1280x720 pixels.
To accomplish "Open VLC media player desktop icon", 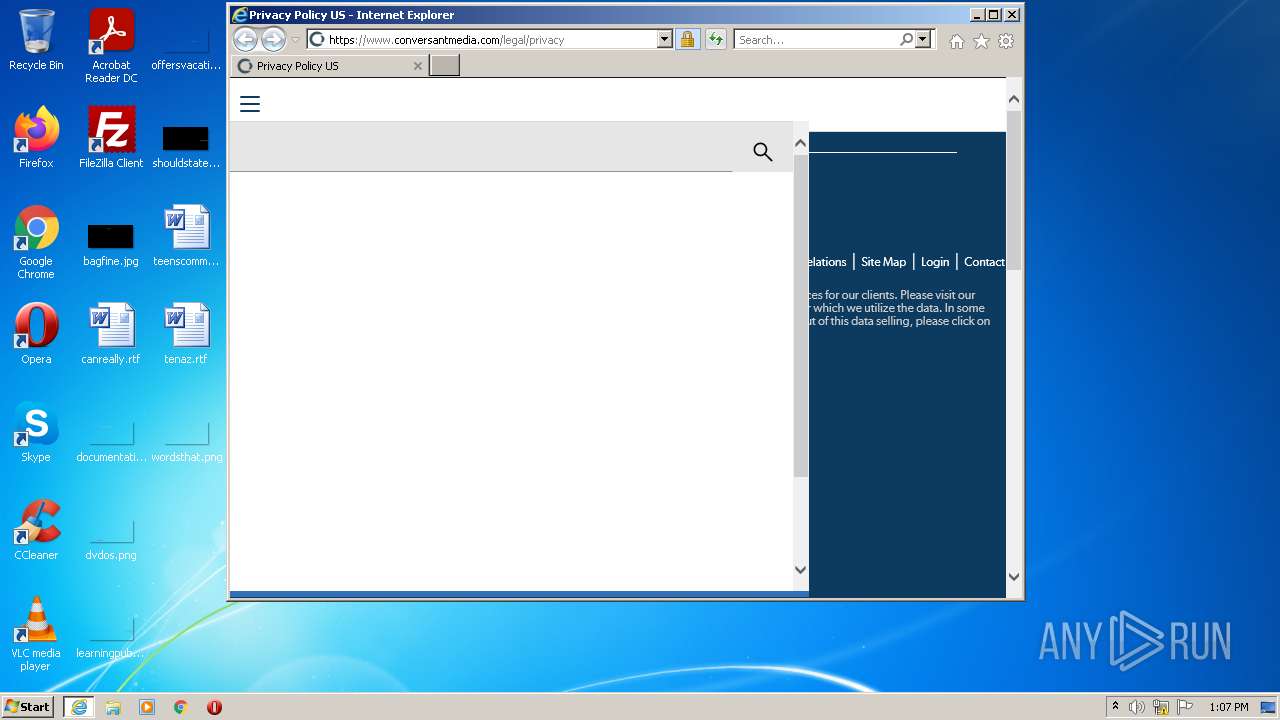I will 36,634.
